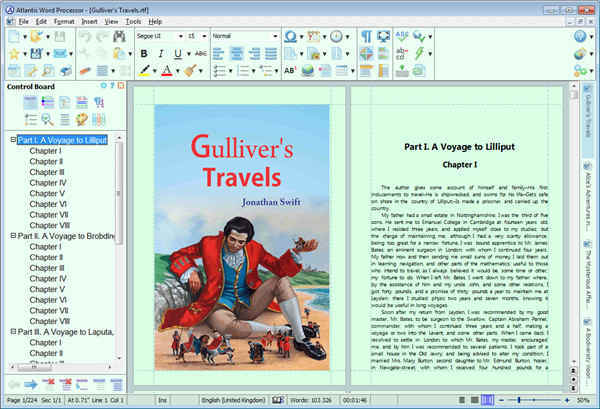Show special symbols pilcrow icon
600x409 pixels.
(x=366, y=37)
